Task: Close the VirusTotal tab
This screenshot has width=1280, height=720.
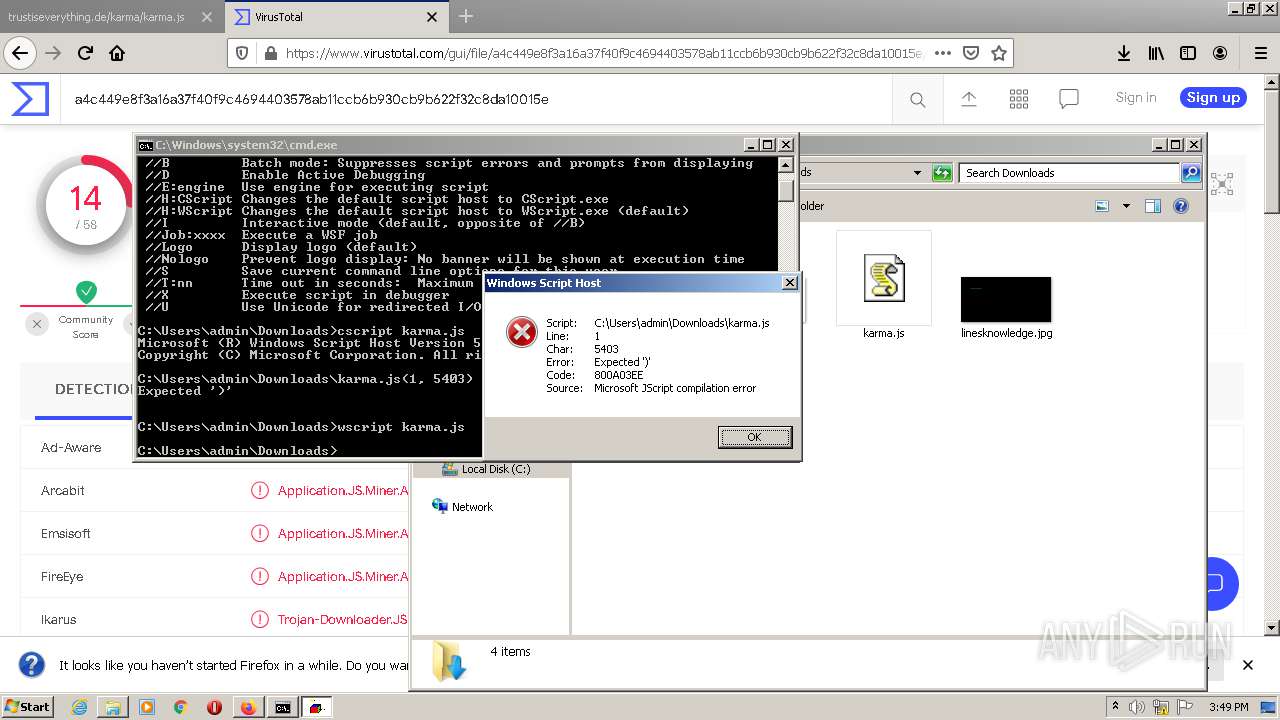Action: pos(432,17)
